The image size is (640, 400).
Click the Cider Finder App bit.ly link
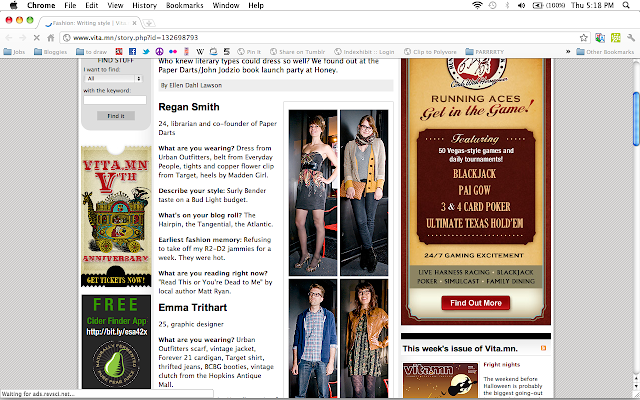117,332
